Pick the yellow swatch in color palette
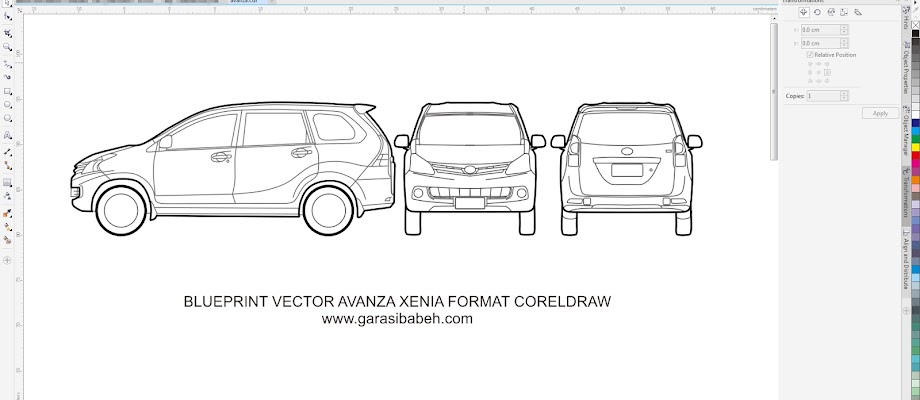 (x=915, y=147)
